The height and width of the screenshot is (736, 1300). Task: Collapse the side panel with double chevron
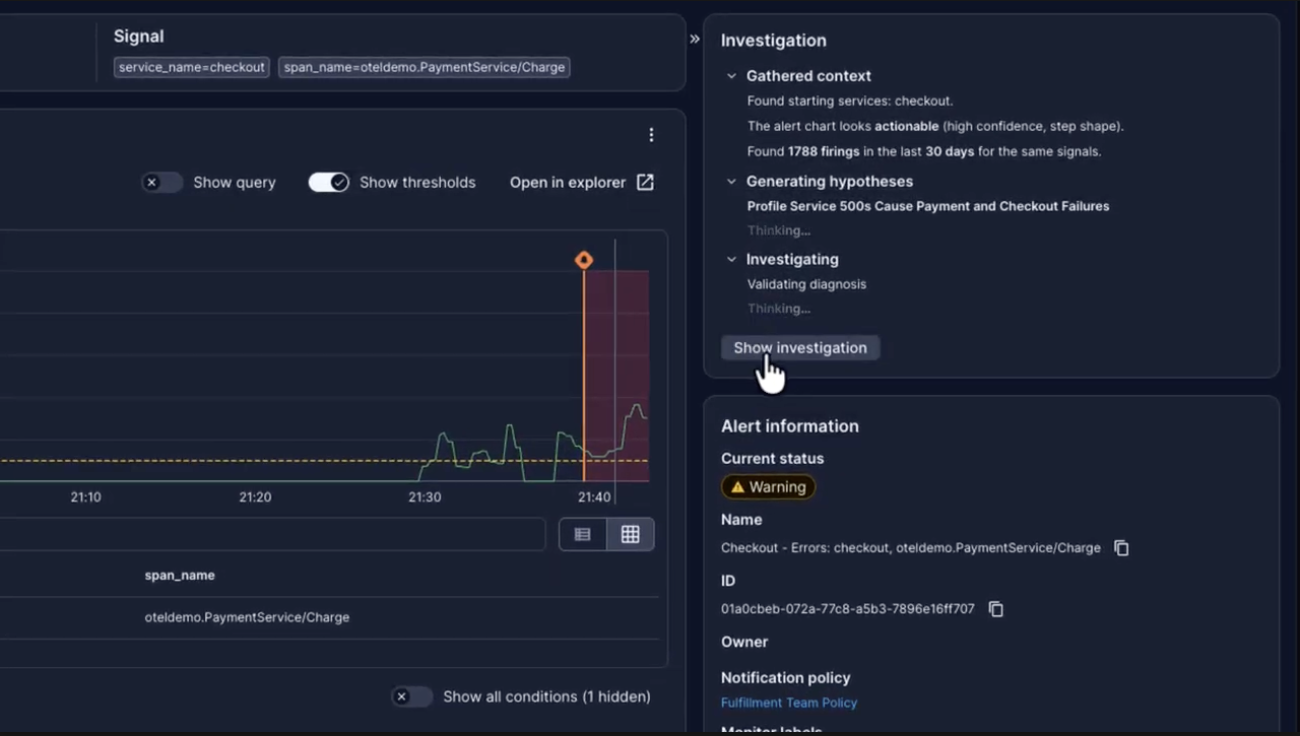(x=694, y=39)
